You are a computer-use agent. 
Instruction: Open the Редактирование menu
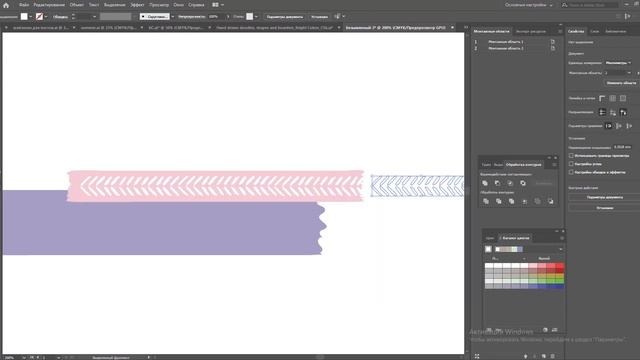(x=49, y=5)
